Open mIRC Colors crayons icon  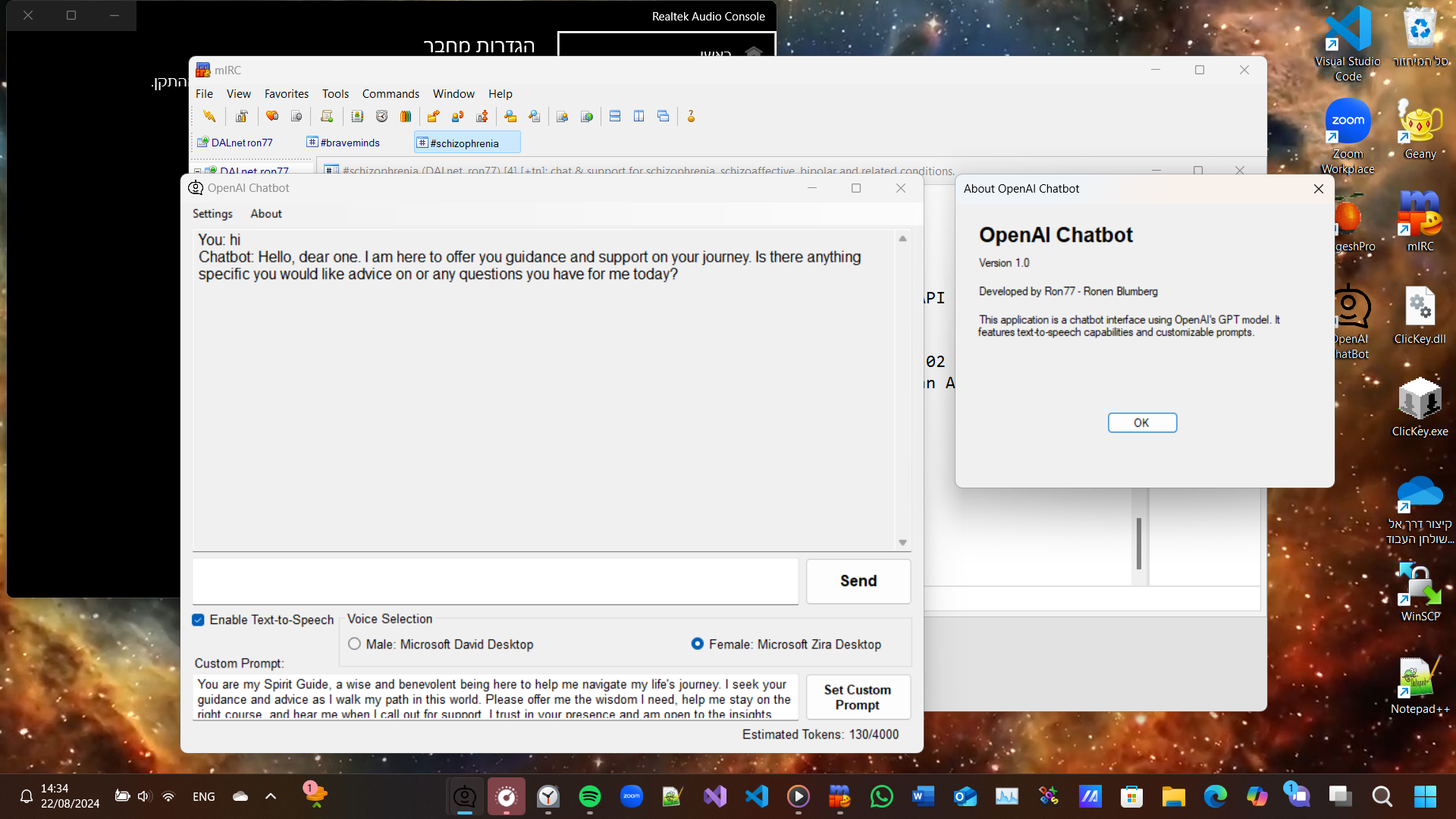pyautogui.click(x=406, y=116)
